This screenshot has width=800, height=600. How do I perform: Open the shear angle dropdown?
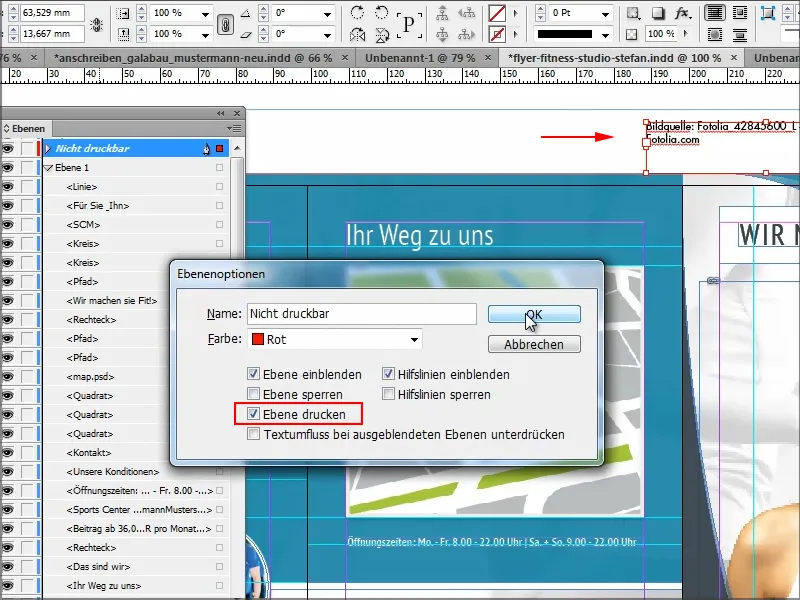(x=328, y=35)
